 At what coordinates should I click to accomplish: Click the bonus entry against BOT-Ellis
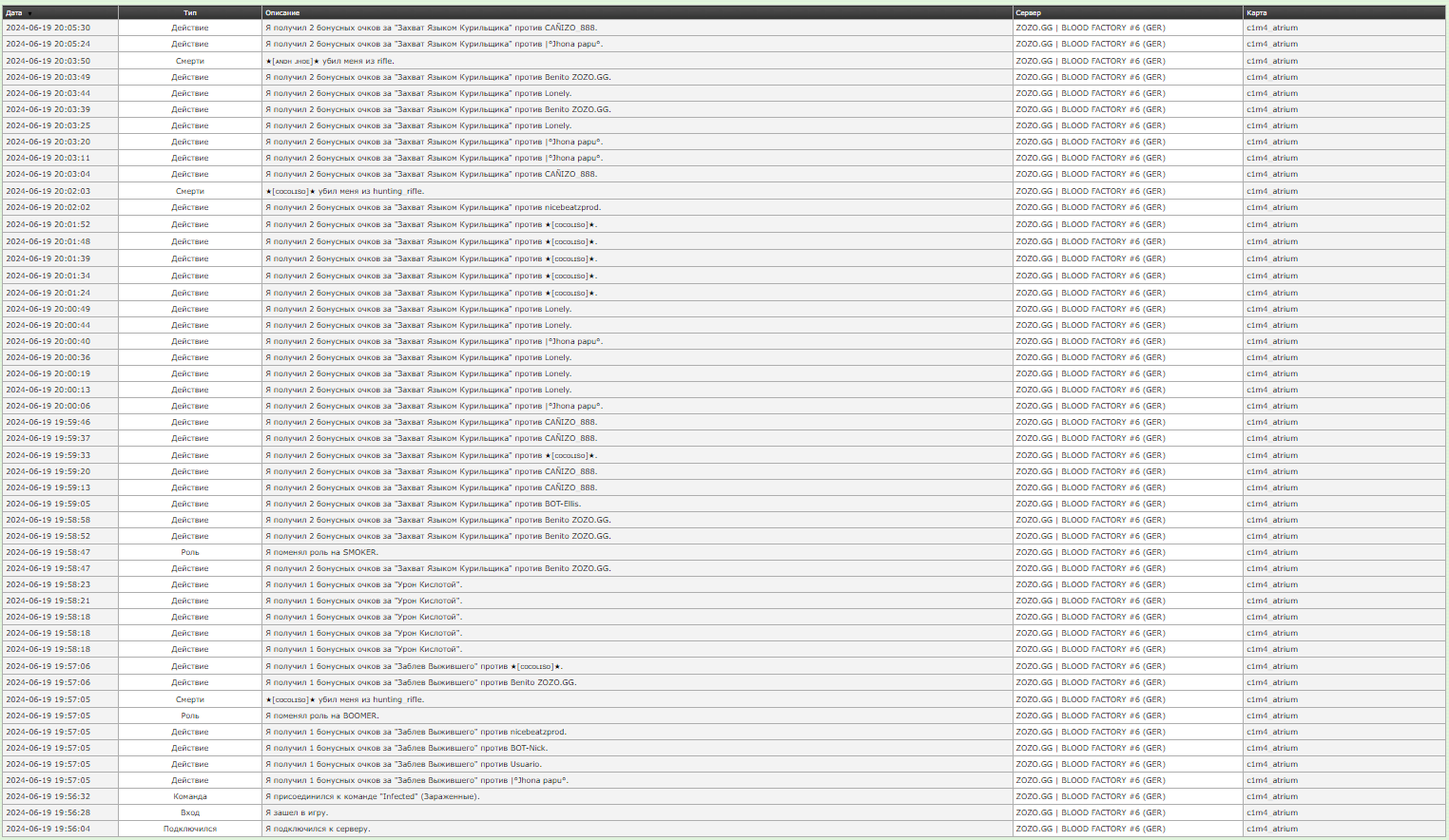[x=423, y=504]
